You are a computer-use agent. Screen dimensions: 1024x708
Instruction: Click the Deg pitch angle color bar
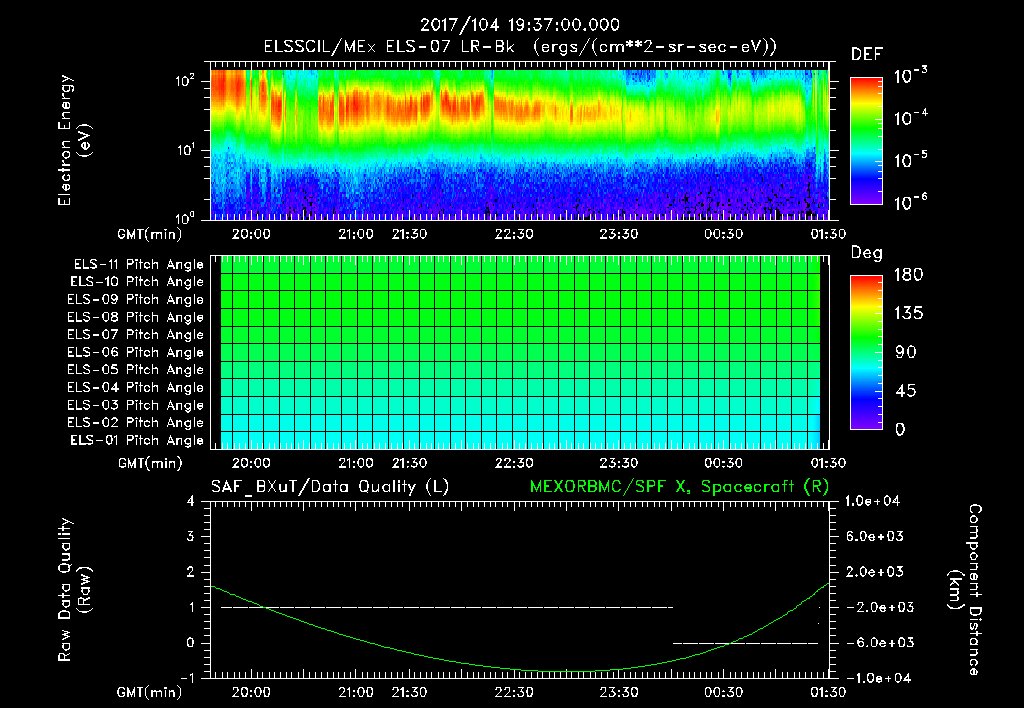tap(866, 352)
